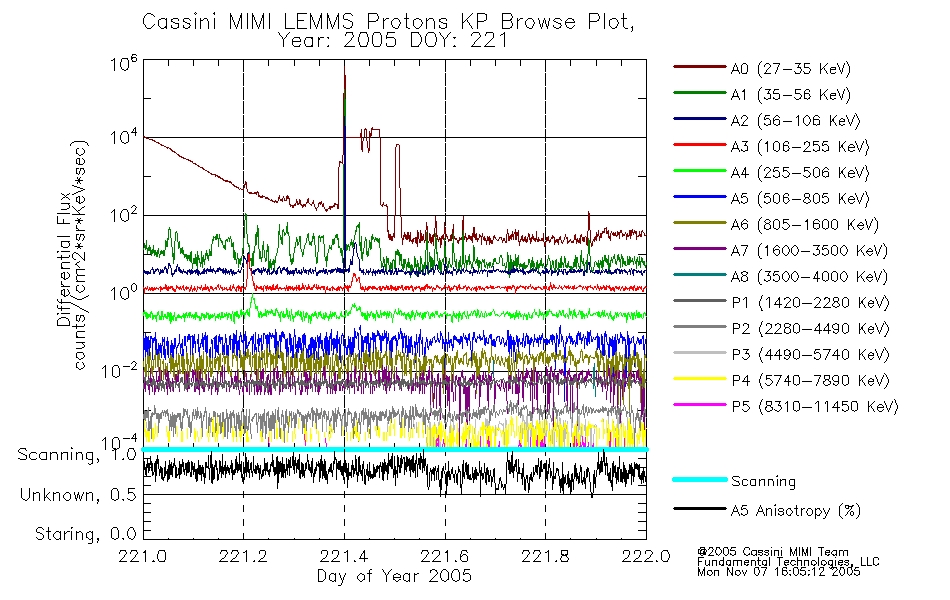Click the magenta P5 legend line swatch
This screenshot has height=600, width=950.
700,404
